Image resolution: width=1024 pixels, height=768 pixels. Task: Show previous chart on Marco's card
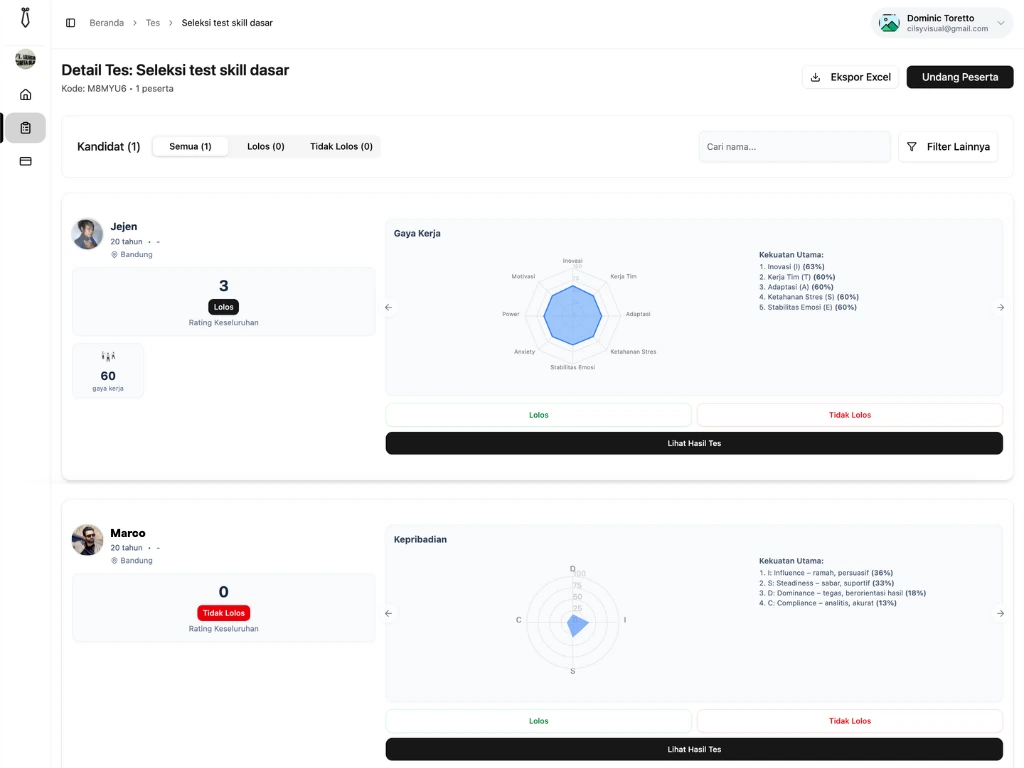pyautogui.click(x=389, y=613)
